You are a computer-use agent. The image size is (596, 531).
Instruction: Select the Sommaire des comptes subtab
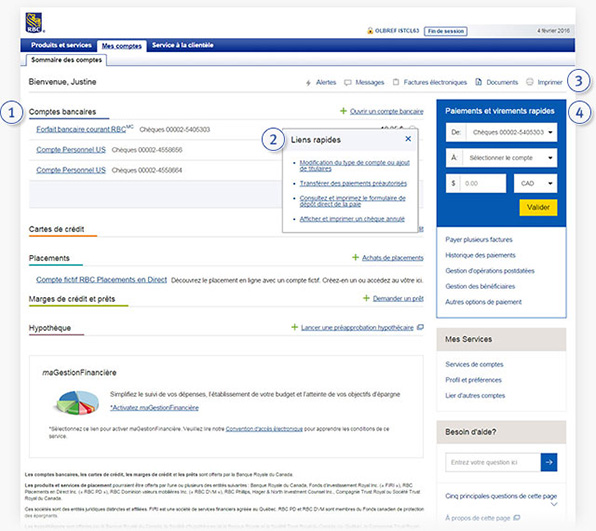[x=67, y=60]
